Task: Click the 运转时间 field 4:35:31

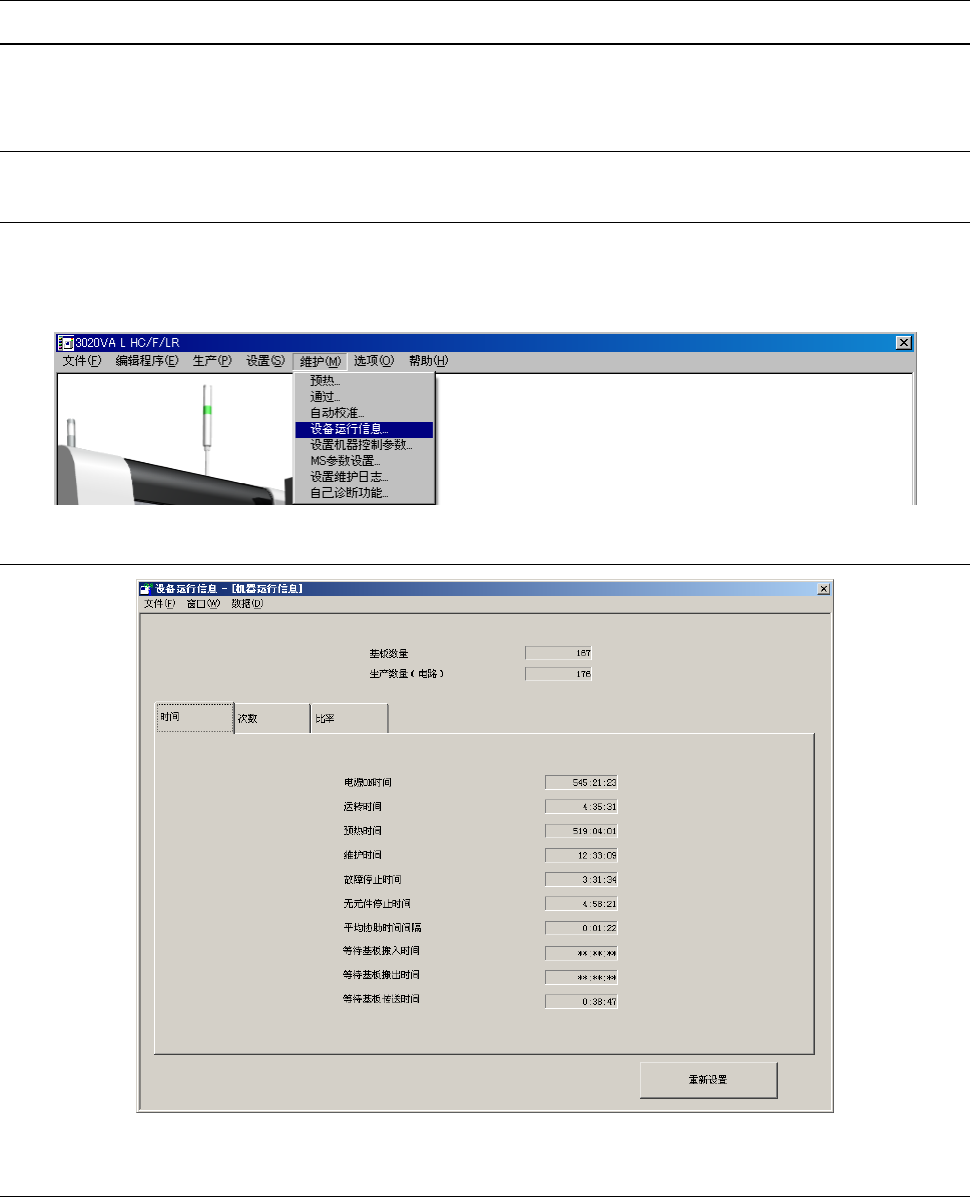Action: coord(582,807)
